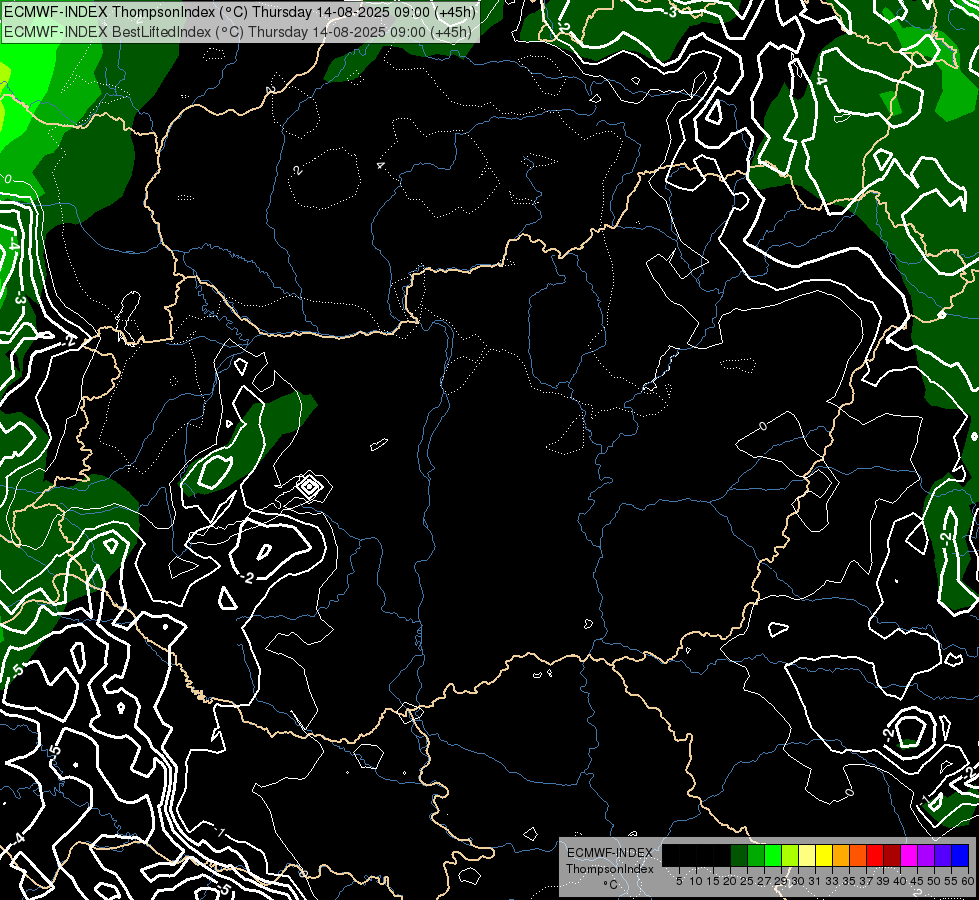Select the pale yellow 30–31 legend swatch

point(807,855)
